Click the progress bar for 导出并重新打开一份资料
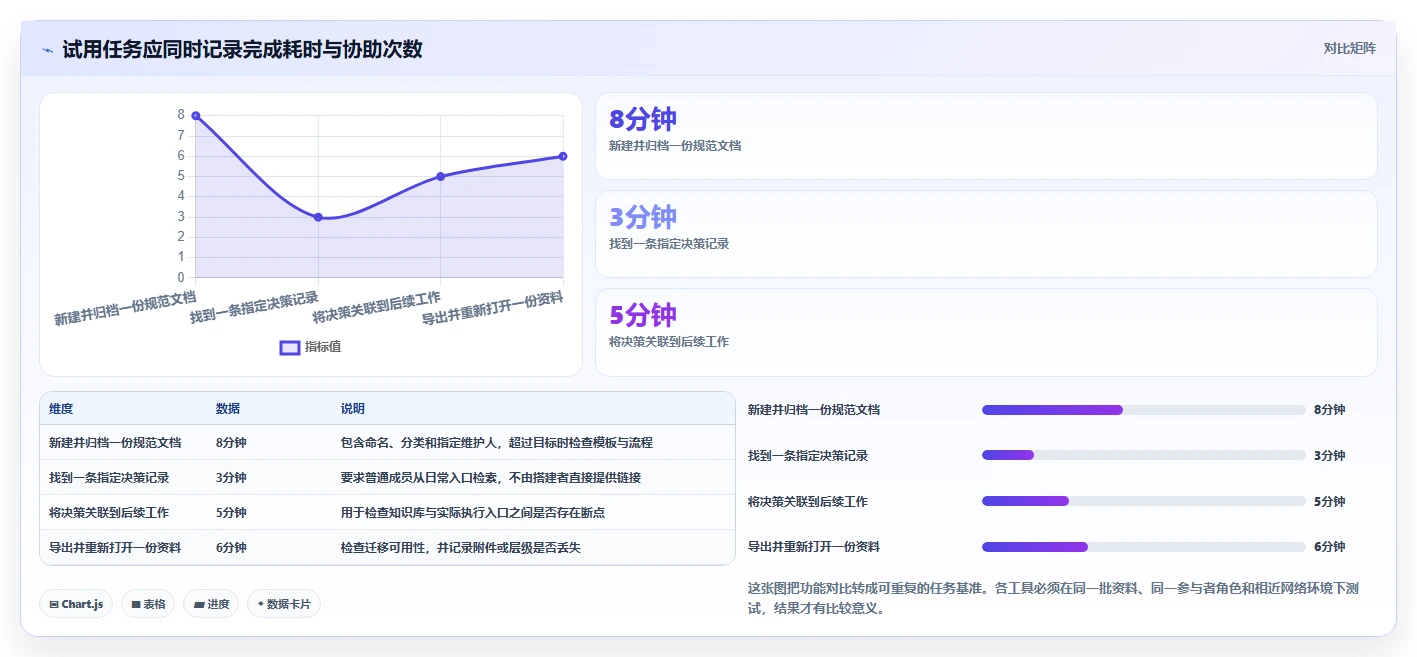This screenshot has width=1417, height=657. [x=1144, y=547]
